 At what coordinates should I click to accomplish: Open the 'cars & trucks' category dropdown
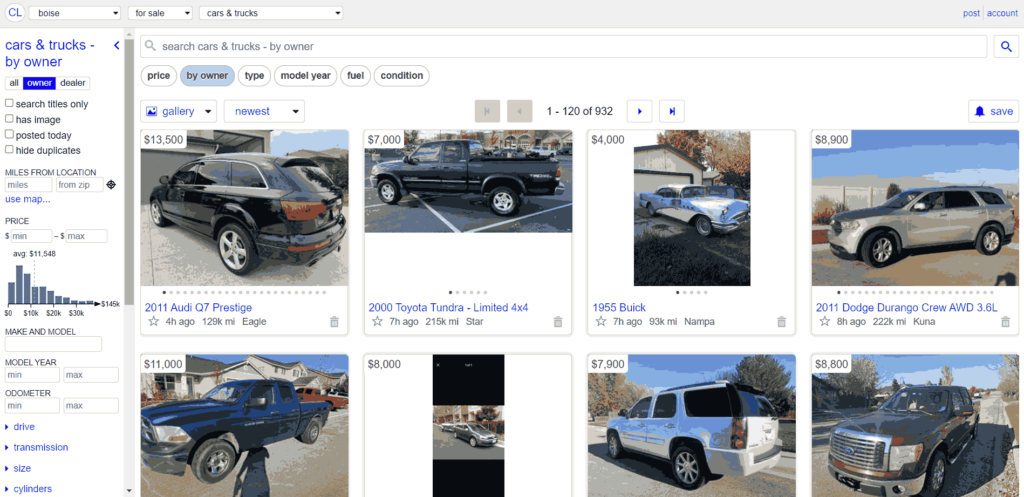(x=271, y=13)
